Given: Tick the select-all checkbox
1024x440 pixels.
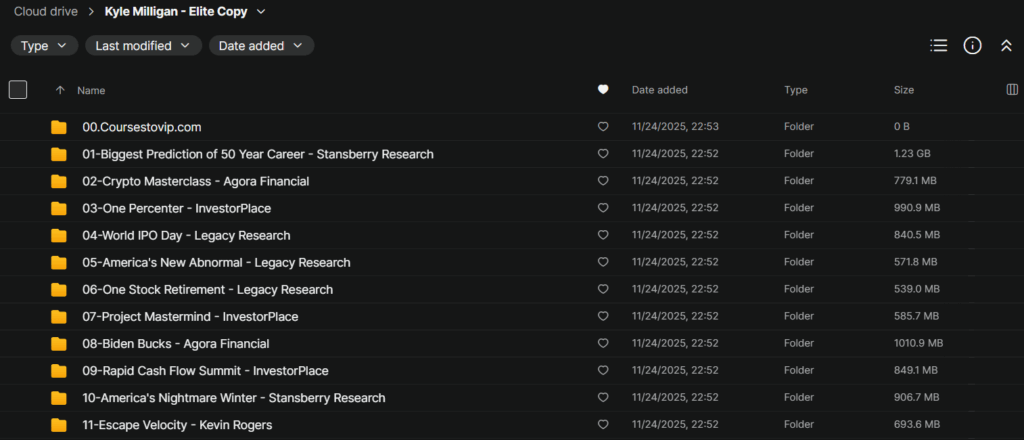Looking at the screenshot, I should click(18, 90).
